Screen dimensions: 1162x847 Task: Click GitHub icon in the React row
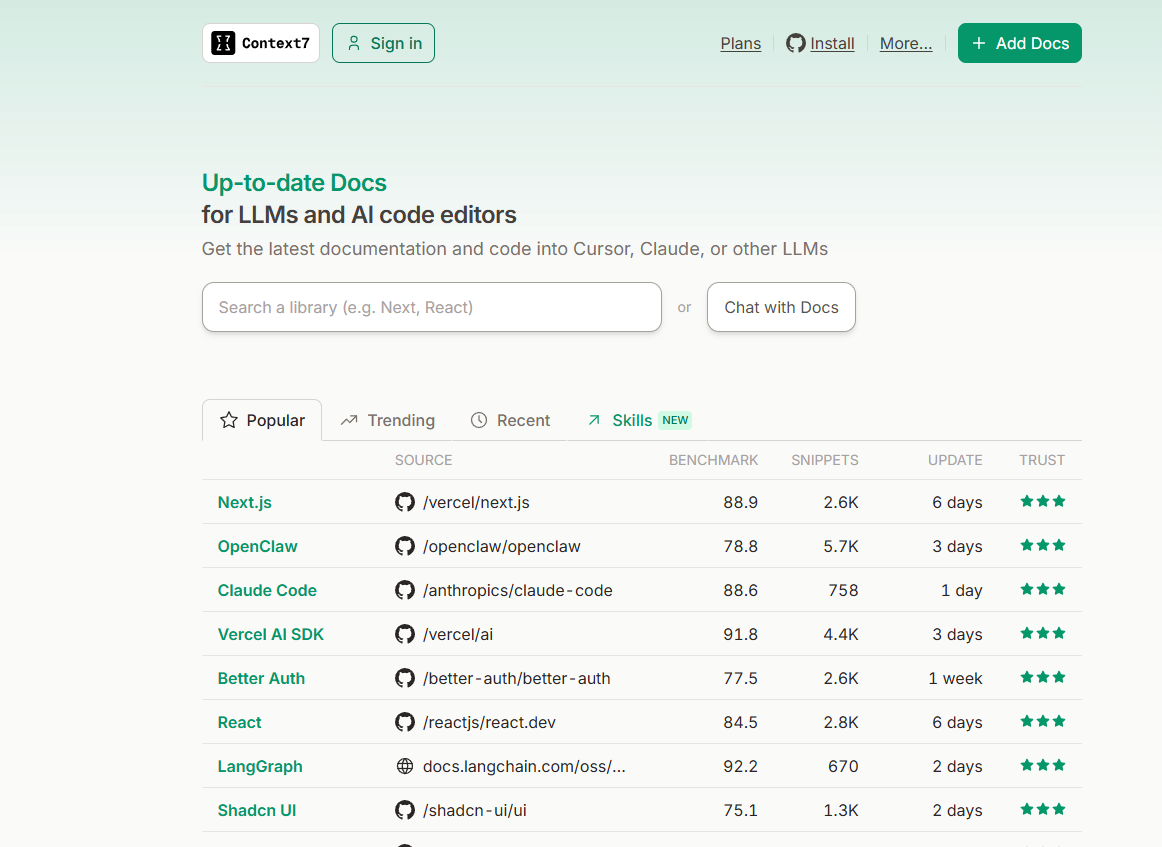(405, 722)
